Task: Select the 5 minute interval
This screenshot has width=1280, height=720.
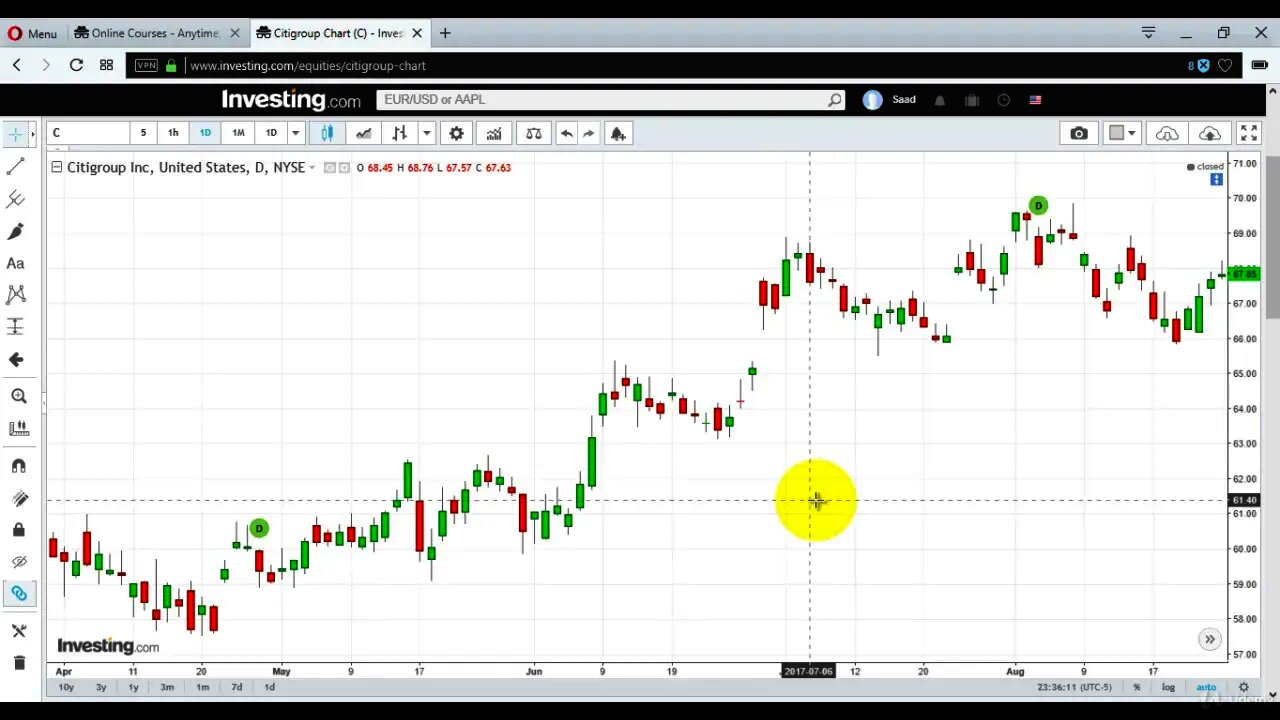Action: click(143, 133)
